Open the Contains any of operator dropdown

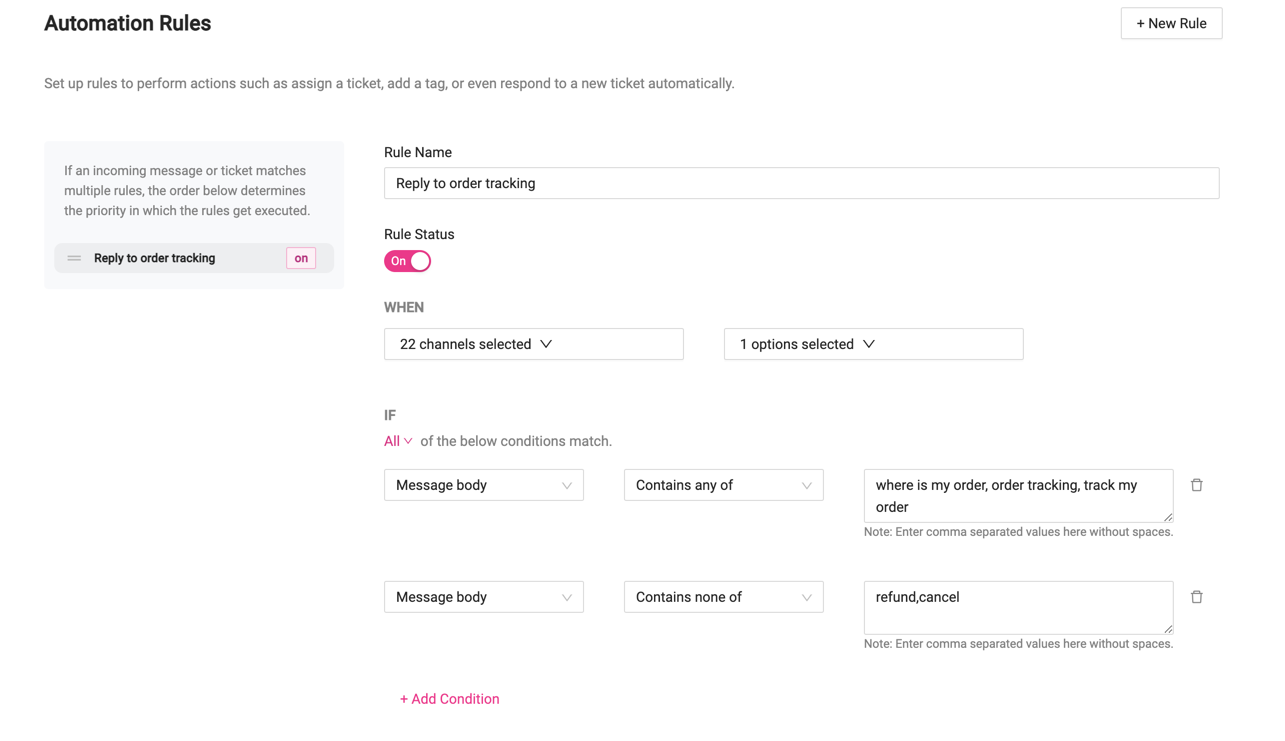pyautogui.click(x=722, y=485)
